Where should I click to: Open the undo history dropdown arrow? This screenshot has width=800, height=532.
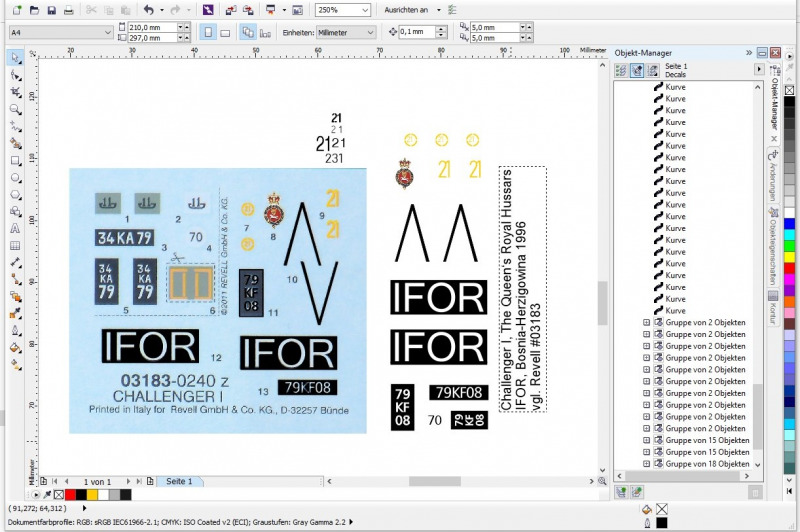tap(162, 10)
